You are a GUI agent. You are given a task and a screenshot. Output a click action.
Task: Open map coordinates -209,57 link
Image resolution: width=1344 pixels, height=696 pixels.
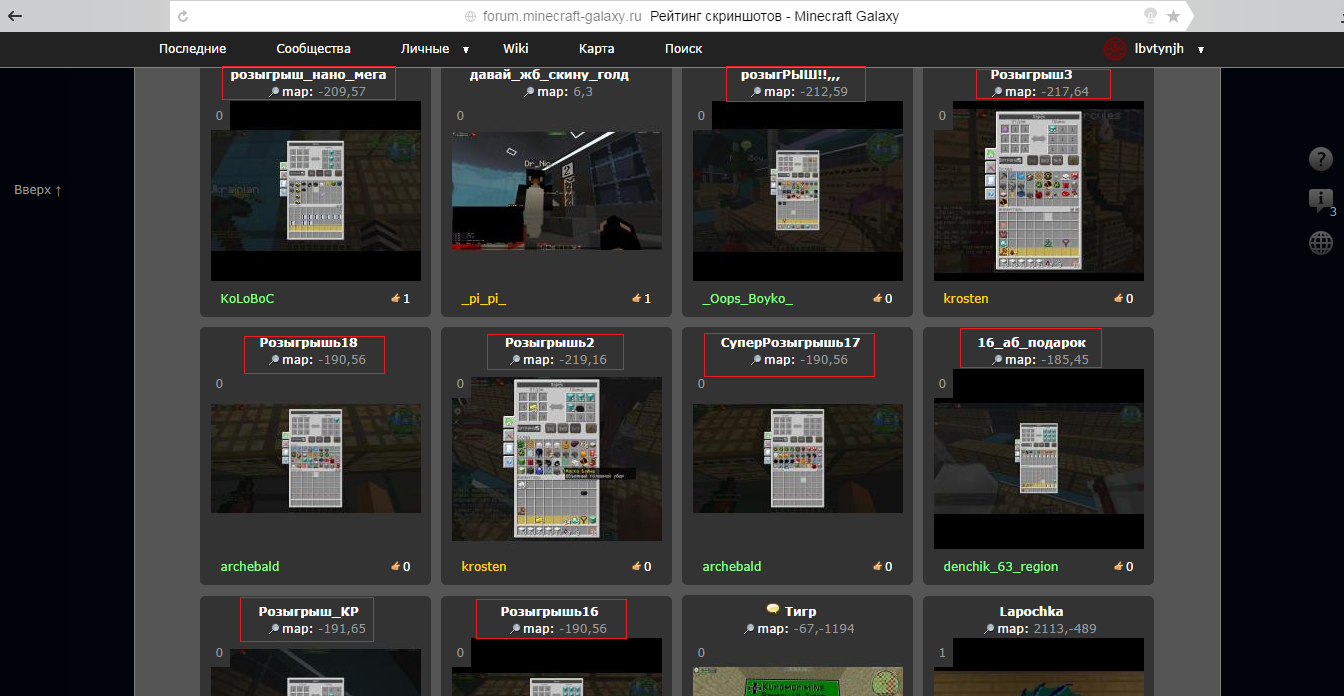coord(342,91)
